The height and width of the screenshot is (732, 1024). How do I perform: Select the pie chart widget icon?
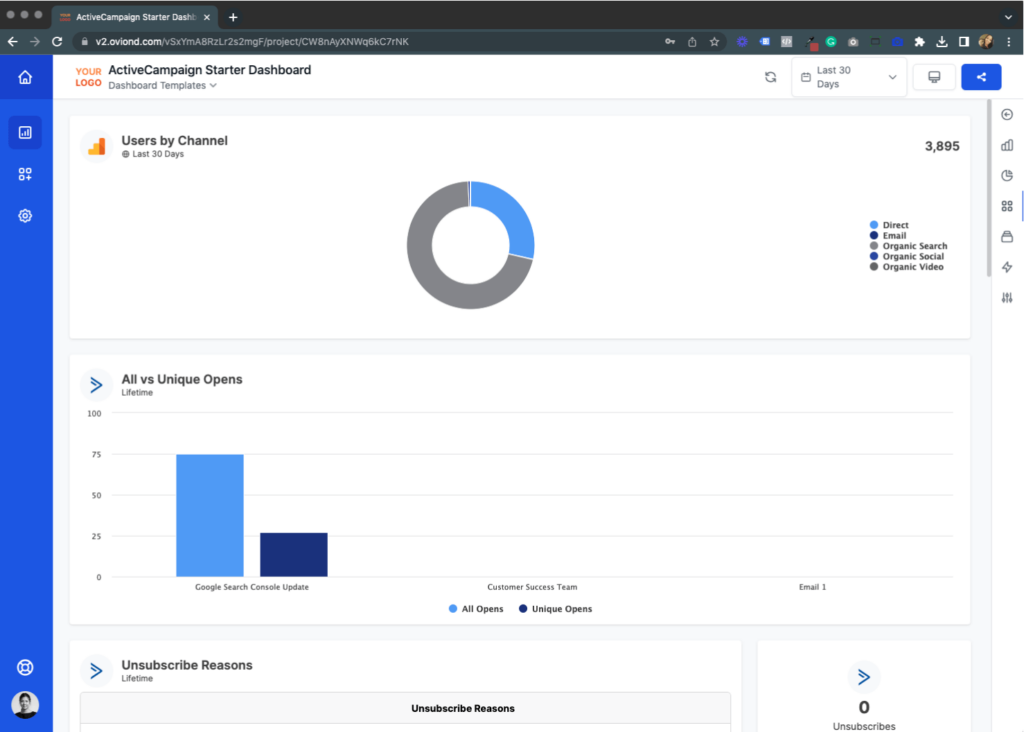tap(1007, 175)
